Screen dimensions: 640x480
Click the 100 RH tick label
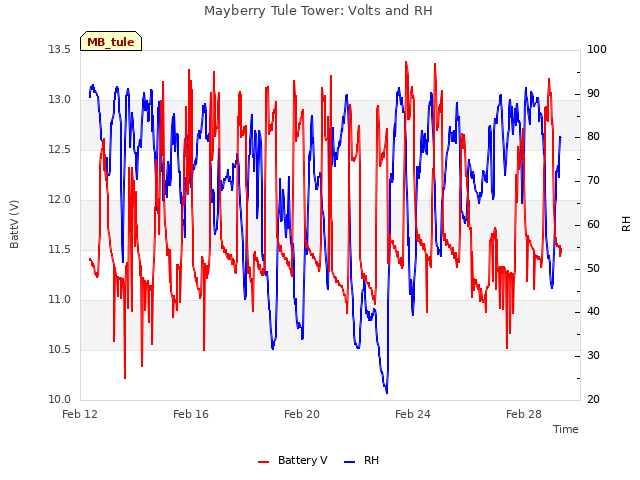point(596,49)
